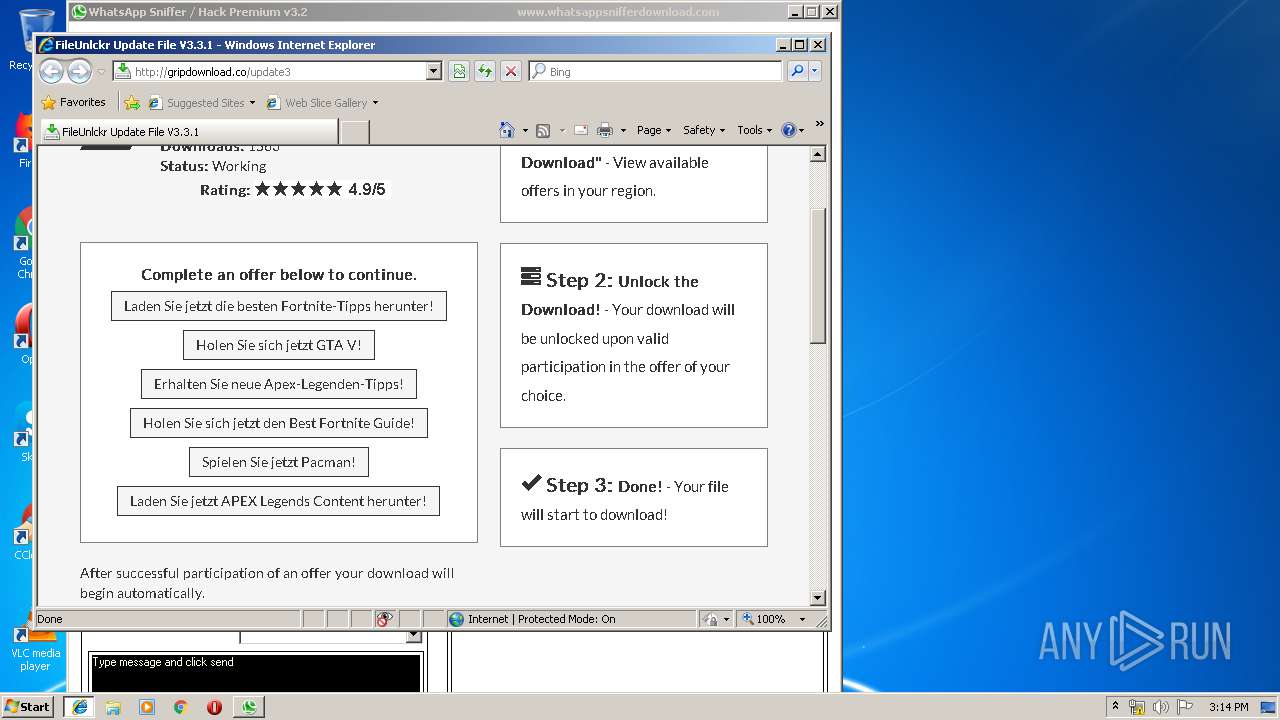
Task: Click the Add to Favorites Bar icon
Action: 132,102
